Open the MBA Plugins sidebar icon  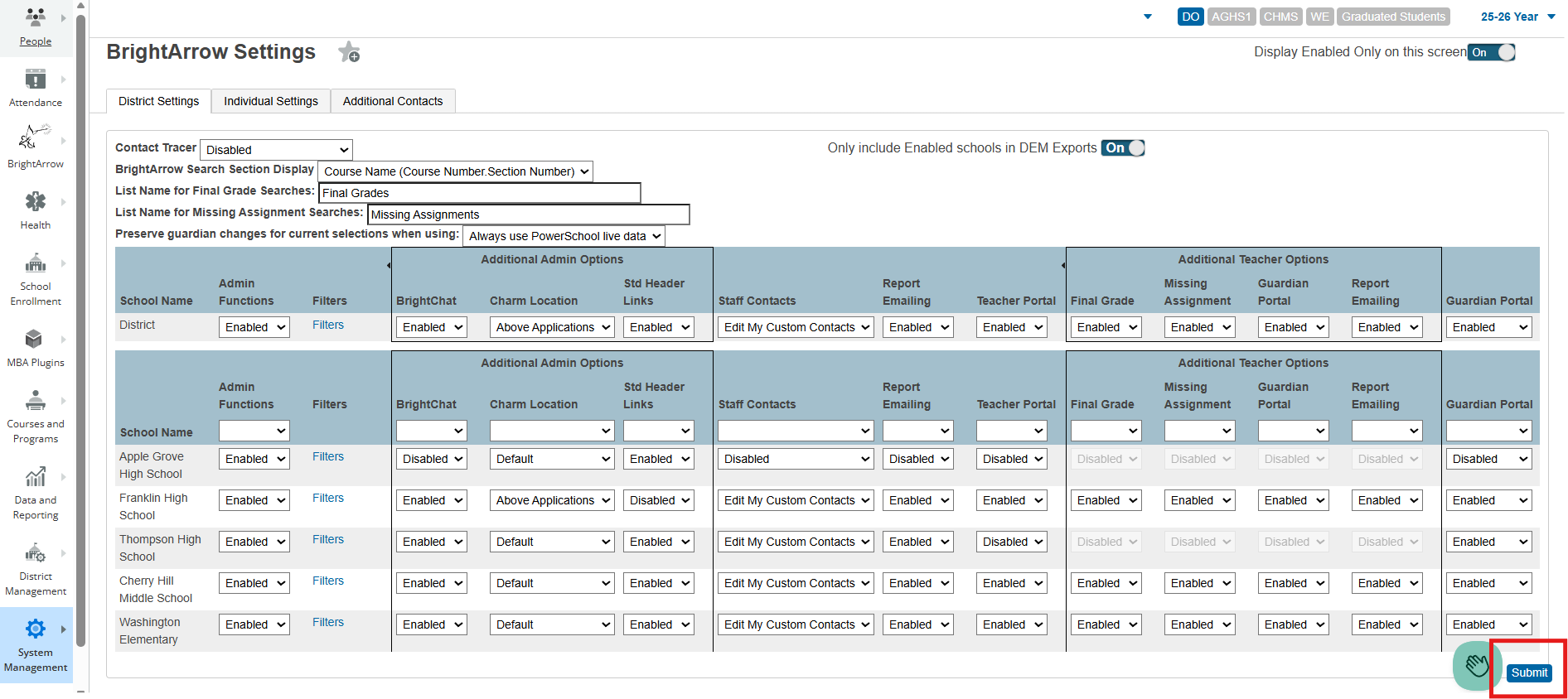click(34, 339)
